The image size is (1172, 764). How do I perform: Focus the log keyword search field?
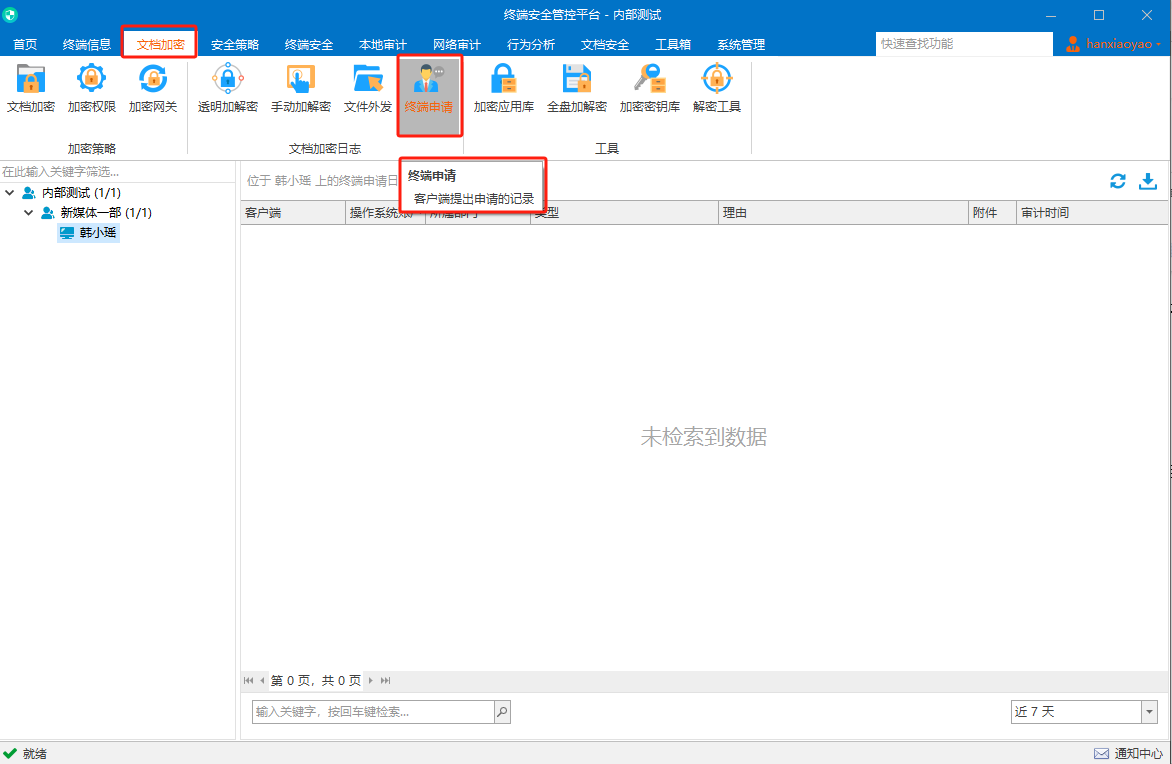point(373,712)
